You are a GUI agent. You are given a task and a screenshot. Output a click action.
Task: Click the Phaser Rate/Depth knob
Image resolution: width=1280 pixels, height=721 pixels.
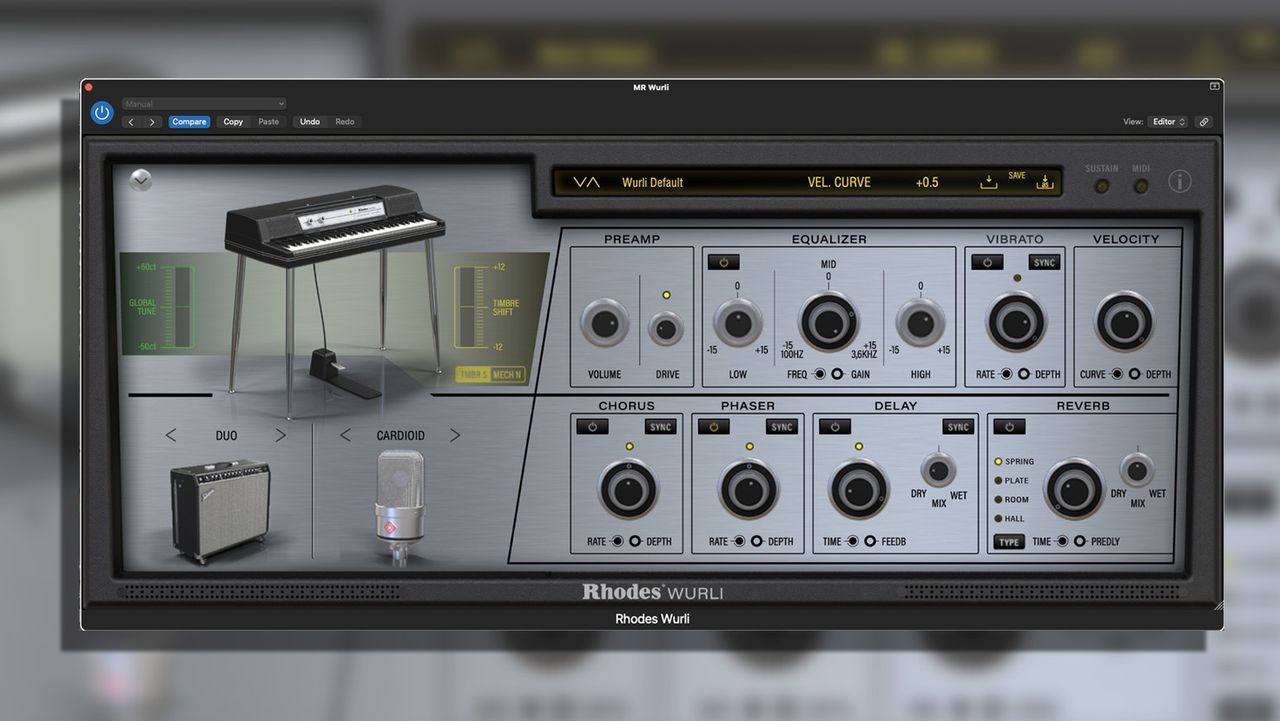tap(749, 489)
